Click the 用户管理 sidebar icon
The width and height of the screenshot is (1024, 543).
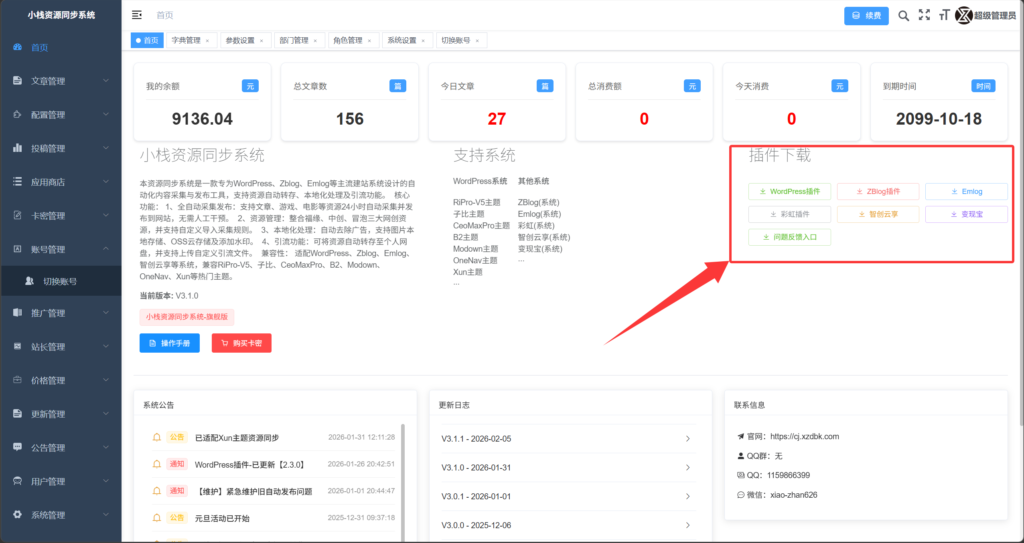18,482
